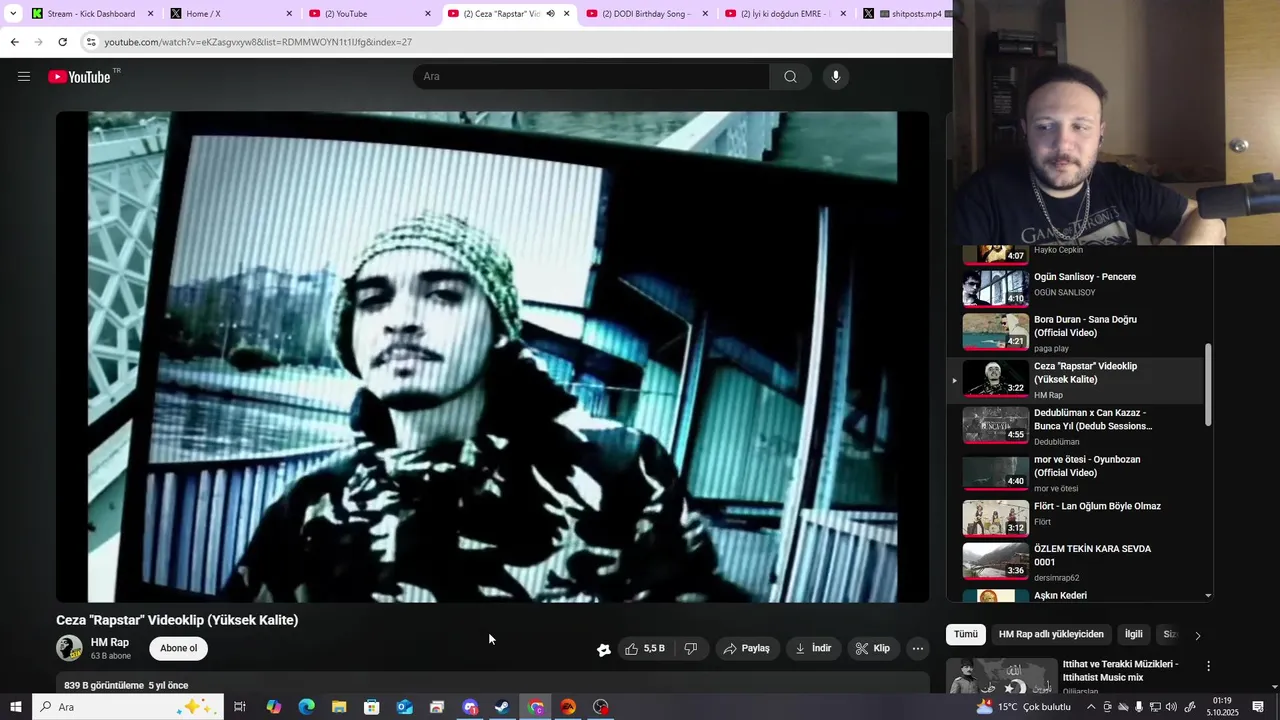Image resolution: width=1280 pixels, height=720 pixels.
Task: Switch to shitposts.mp4 tab
Action: click(x=908, y=14)
